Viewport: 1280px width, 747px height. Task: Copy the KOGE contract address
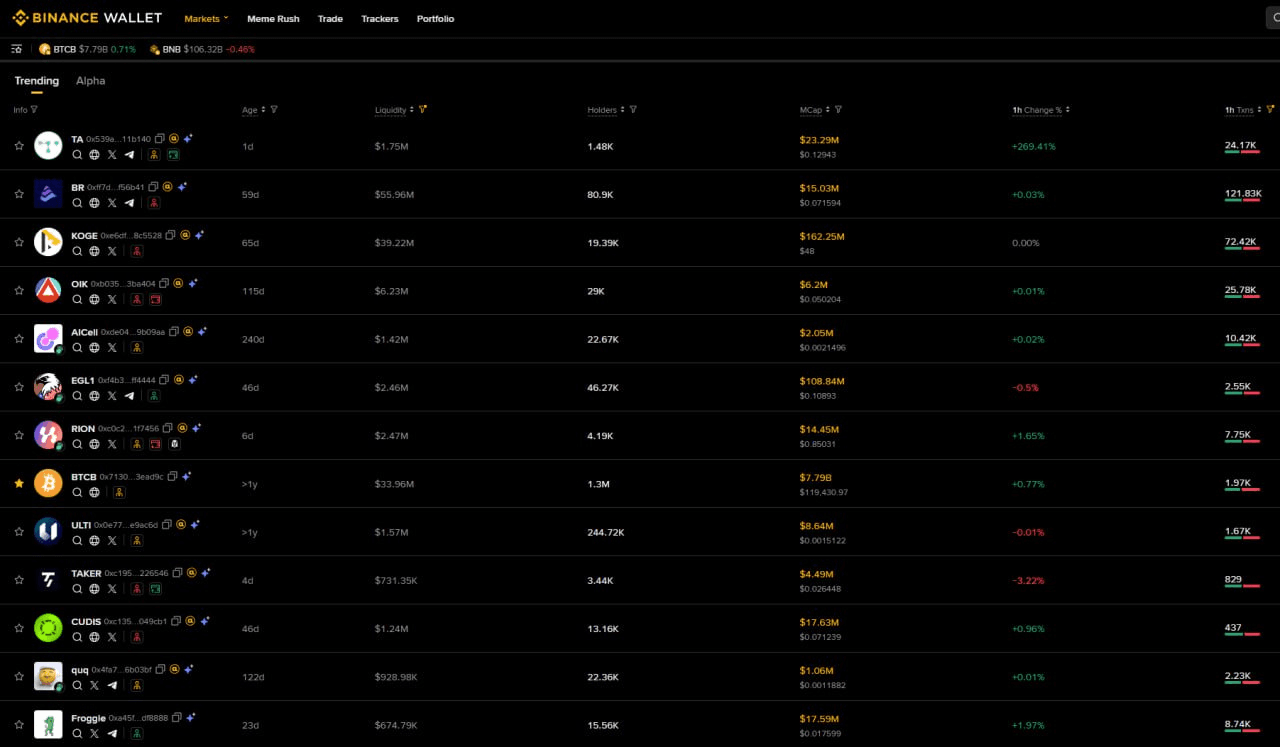[x=170, y=236]
